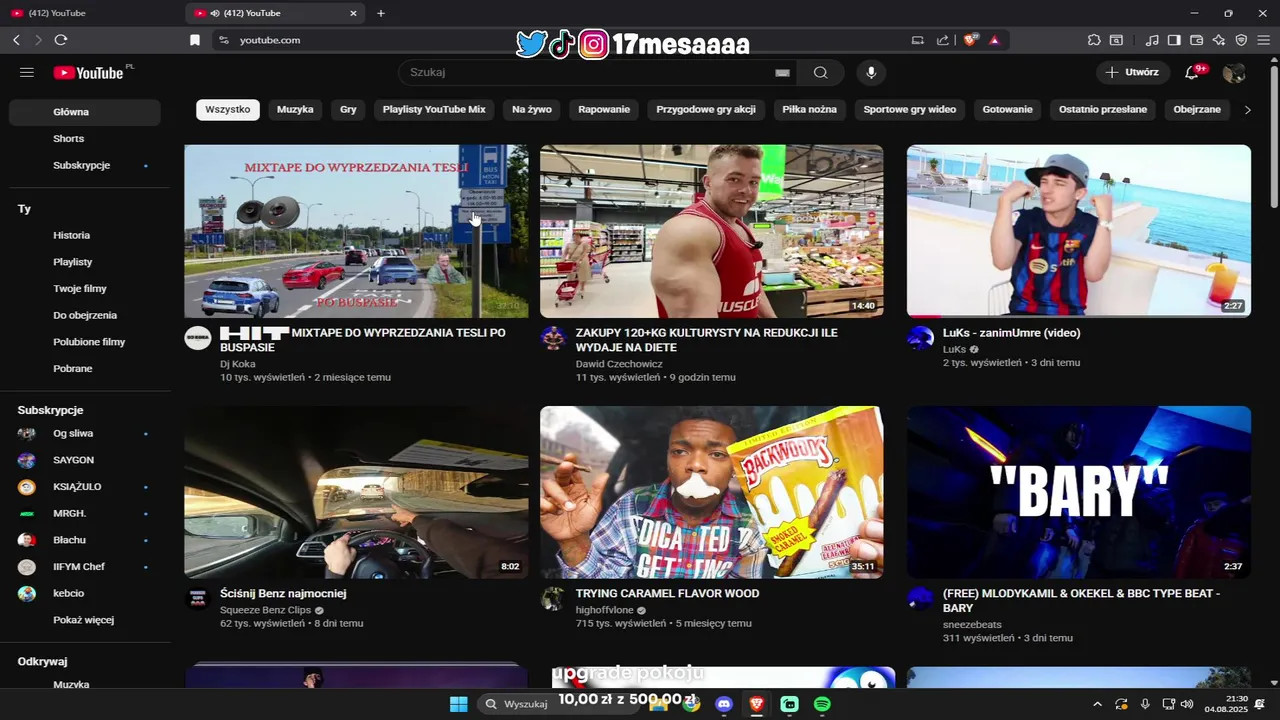Image resolution: width=1280 pixels, height=720 pixels.
Task: Open the bodybuilder shopping video thumbnail
Action: click(x=712, y=231)
